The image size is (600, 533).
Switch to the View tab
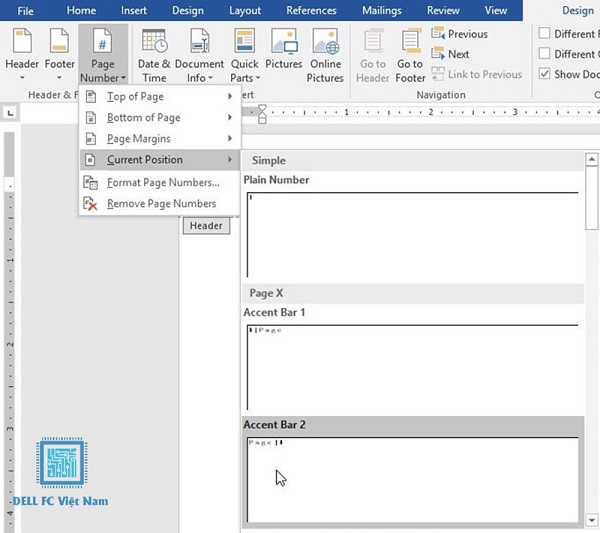coord(496,10)
